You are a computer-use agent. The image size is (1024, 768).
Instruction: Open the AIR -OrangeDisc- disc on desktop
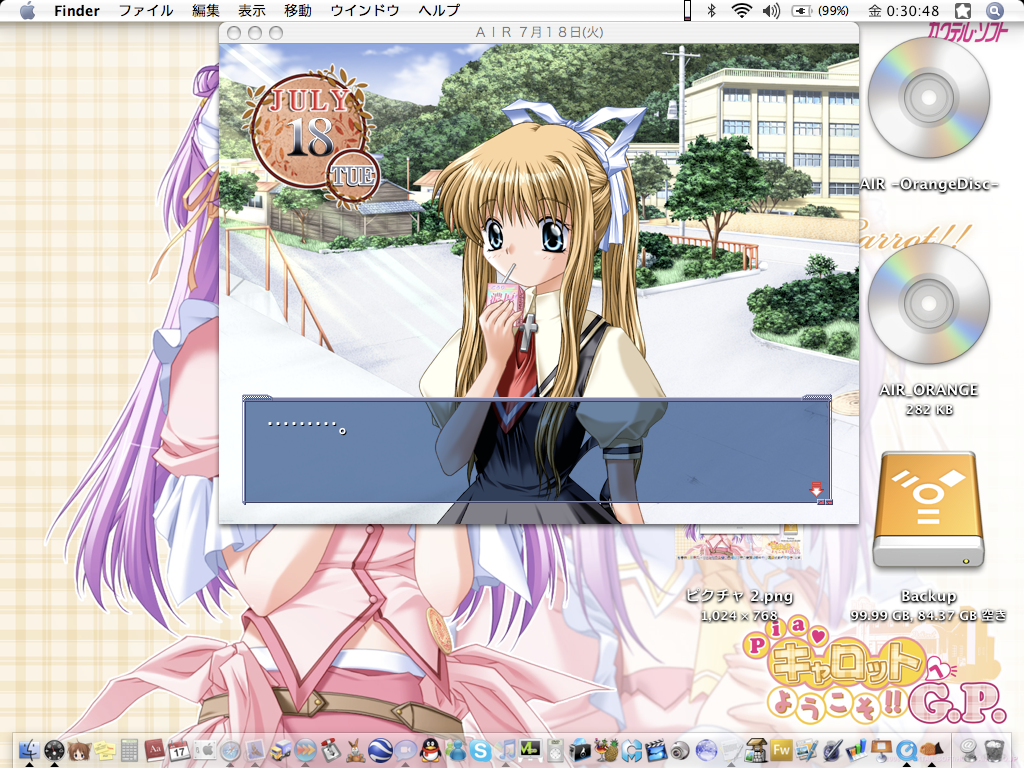coord(929,98)
